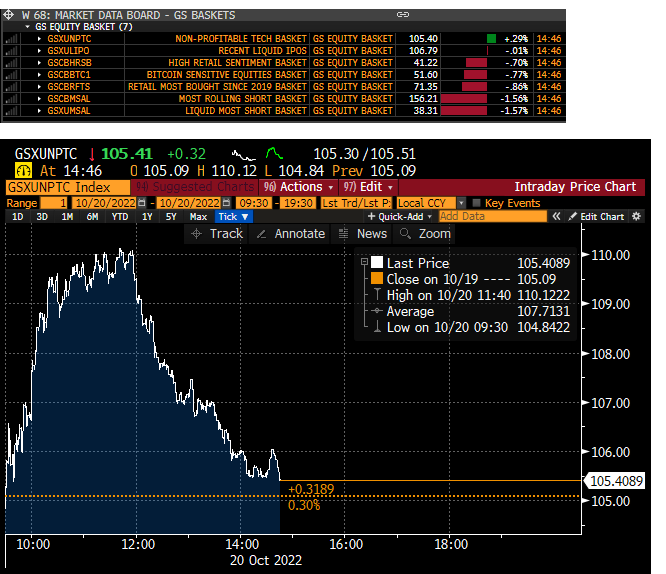The image size is (666, 574).
Task: Click the High marker icon in legend
Action: pyautogui.click(x=377, y=294)
